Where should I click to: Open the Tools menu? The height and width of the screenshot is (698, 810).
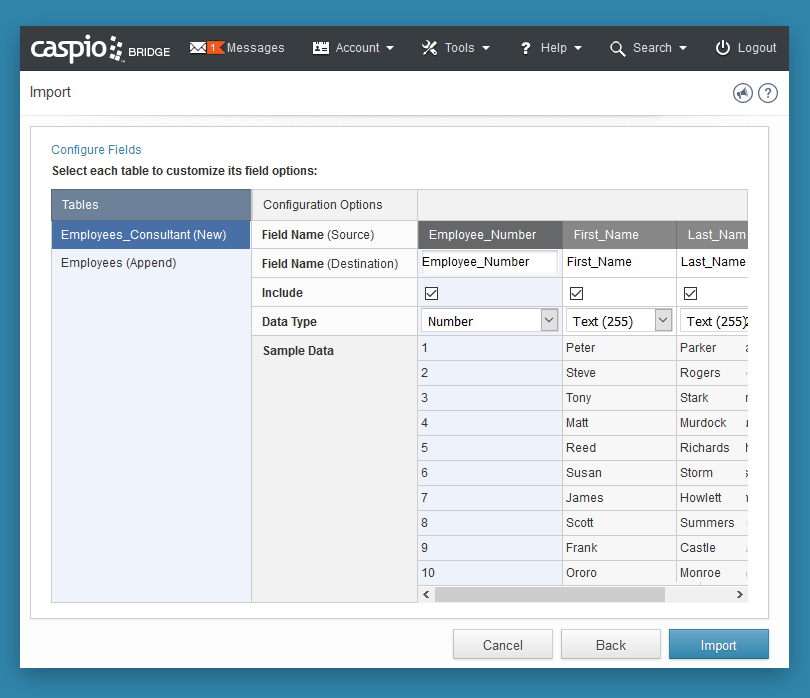[456, 48]
